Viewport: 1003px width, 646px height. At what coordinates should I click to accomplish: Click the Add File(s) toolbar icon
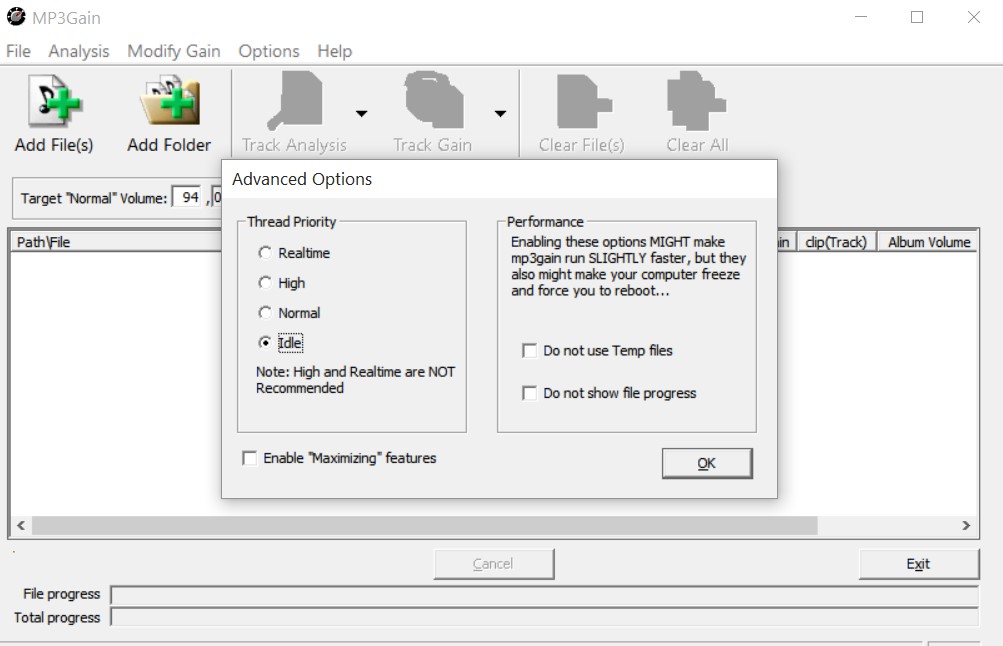tap(53, 103)
